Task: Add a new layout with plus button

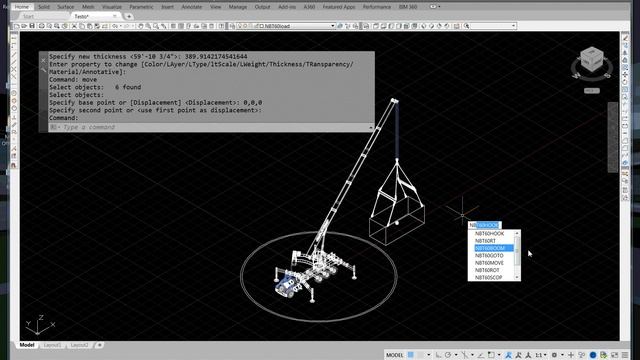Action: coord(99,345)
